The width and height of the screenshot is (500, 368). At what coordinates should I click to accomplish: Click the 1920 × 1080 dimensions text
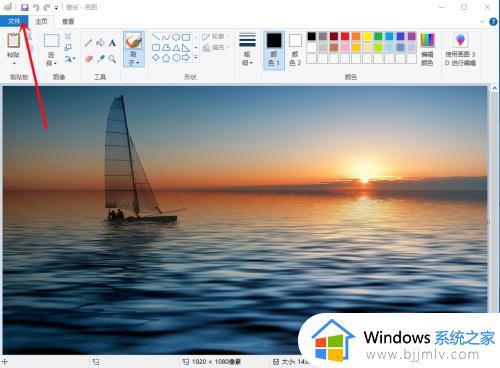216,362
